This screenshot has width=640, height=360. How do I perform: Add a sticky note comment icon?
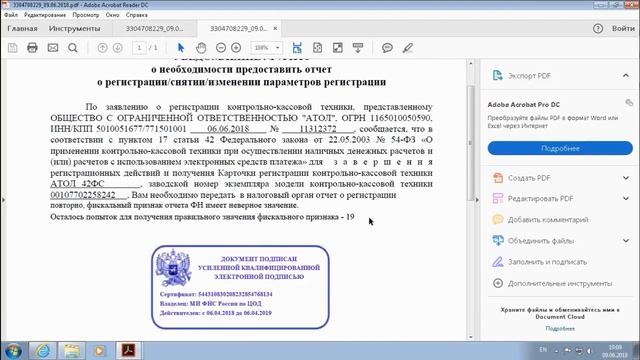[387, 48]
